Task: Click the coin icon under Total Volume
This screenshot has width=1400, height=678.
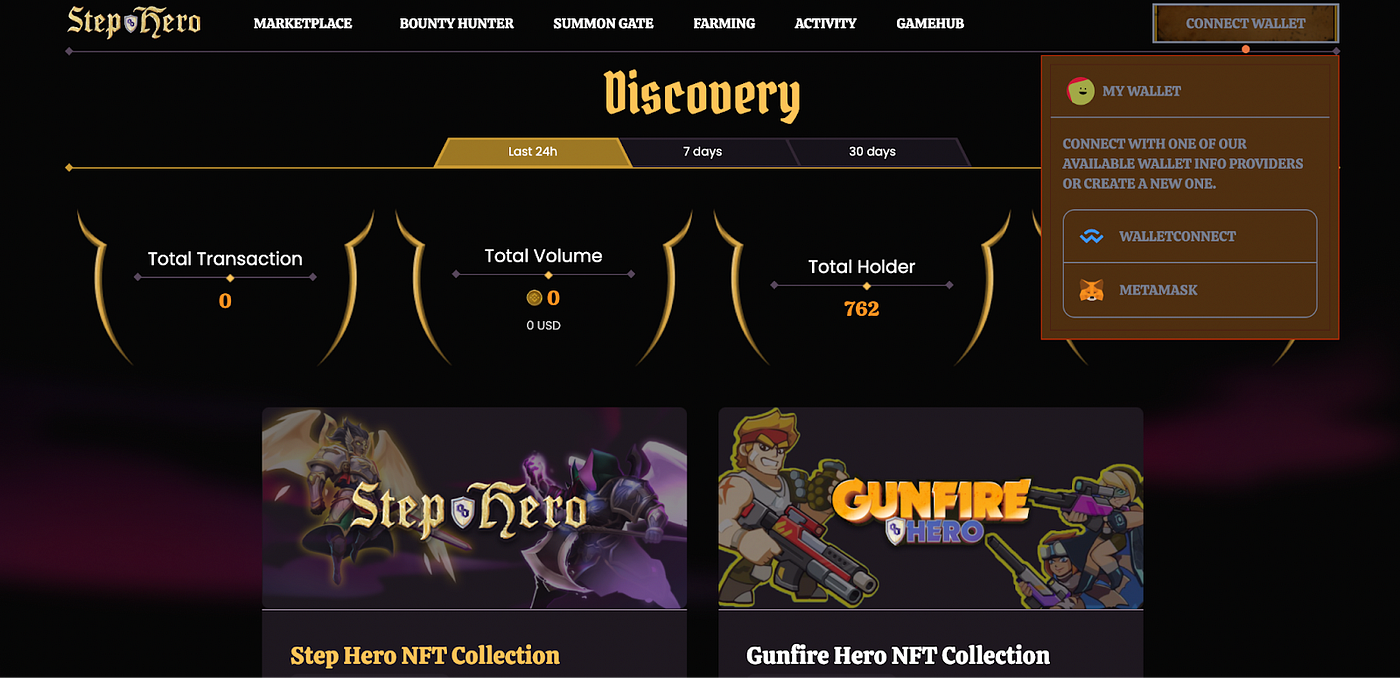Action: click(x=534, y=298)
